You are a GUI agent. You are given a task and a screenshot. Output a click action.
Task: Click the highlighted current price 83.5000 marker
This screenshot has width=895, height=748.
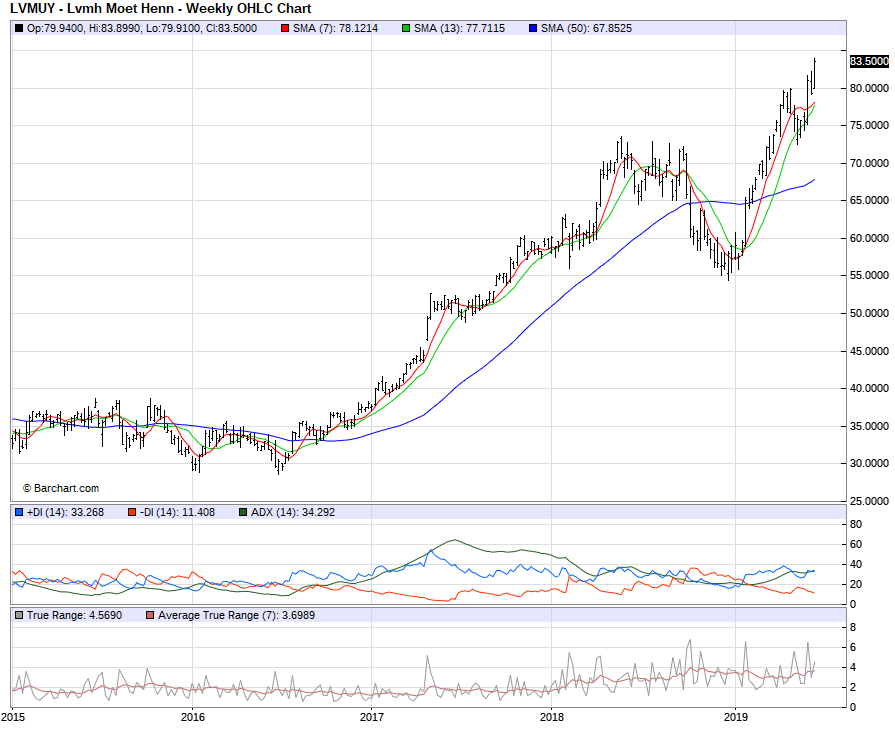point(869,61)
